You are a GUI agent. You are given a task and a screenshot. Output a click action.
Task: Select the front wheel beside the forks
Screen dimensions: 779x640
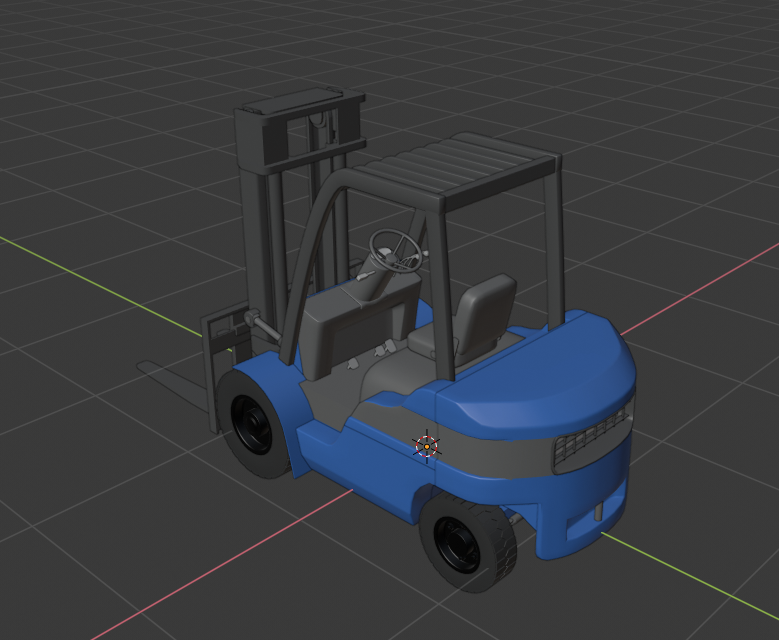[254, 424]
